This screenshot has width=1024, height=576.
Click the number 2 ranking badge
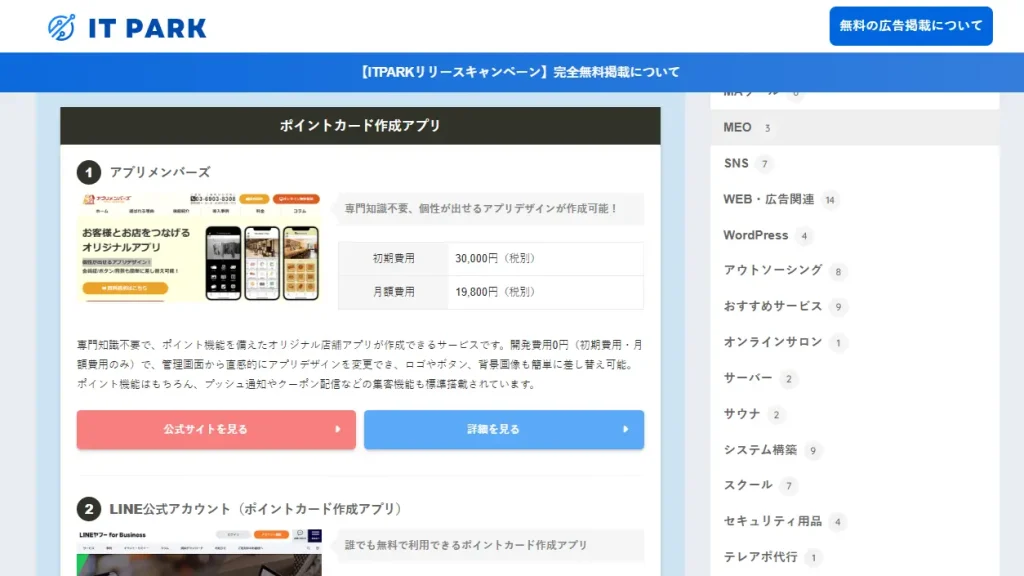point(89,509)
